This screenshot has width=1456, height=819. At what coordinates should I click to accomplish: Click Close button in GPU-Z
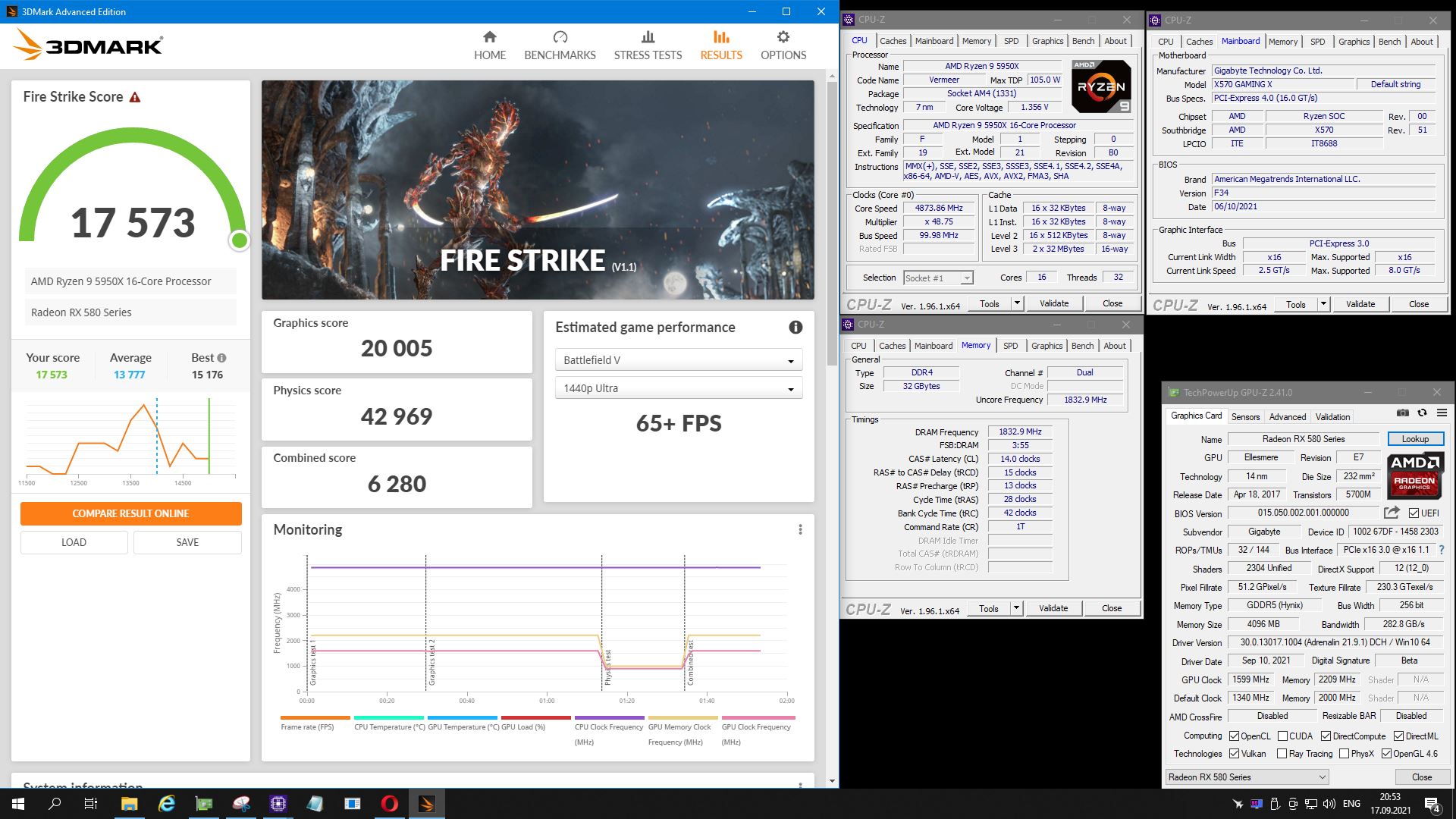click(1422, 777)
